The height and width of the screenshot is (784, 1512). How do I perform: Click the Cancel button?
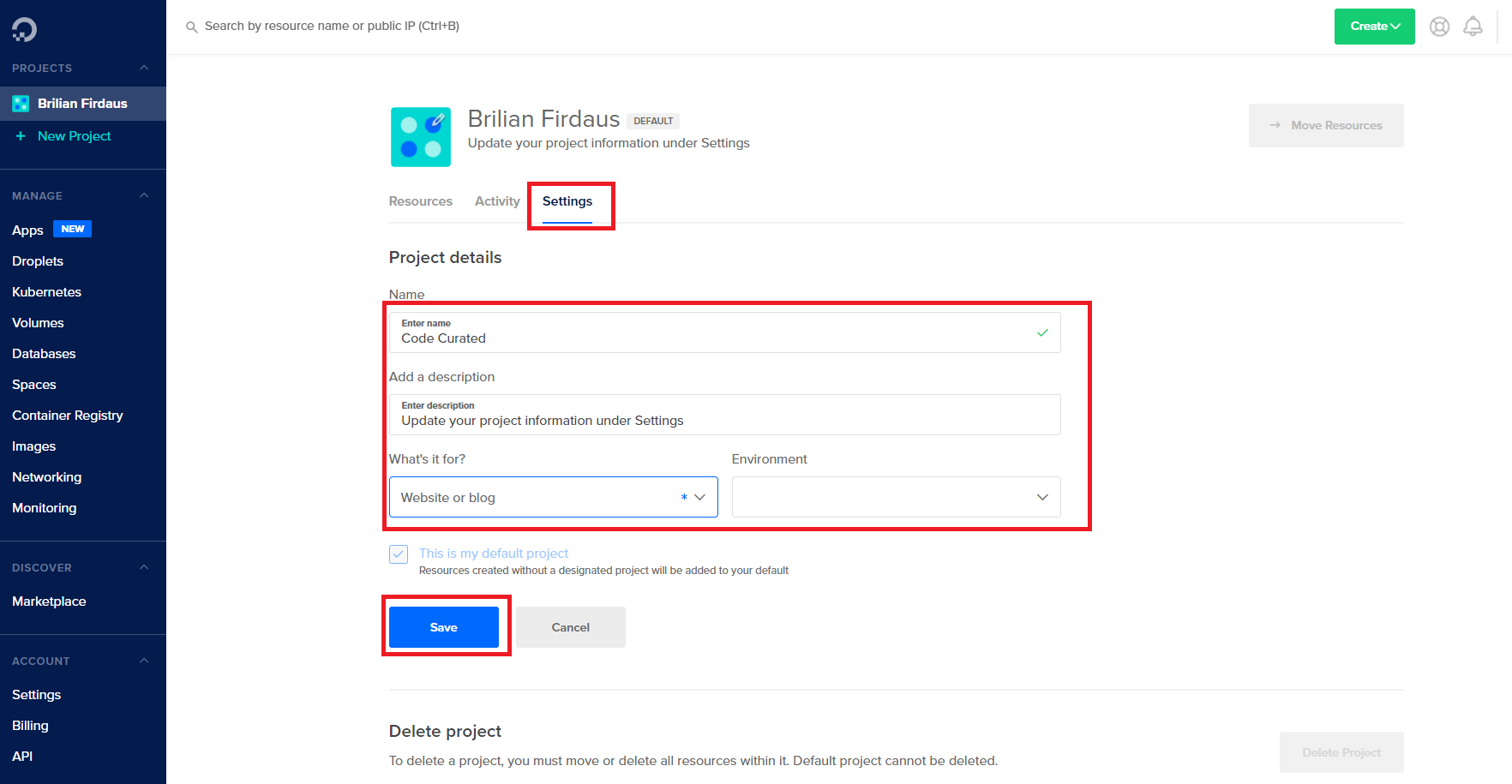pyautogui.click(x=571, y=627)
